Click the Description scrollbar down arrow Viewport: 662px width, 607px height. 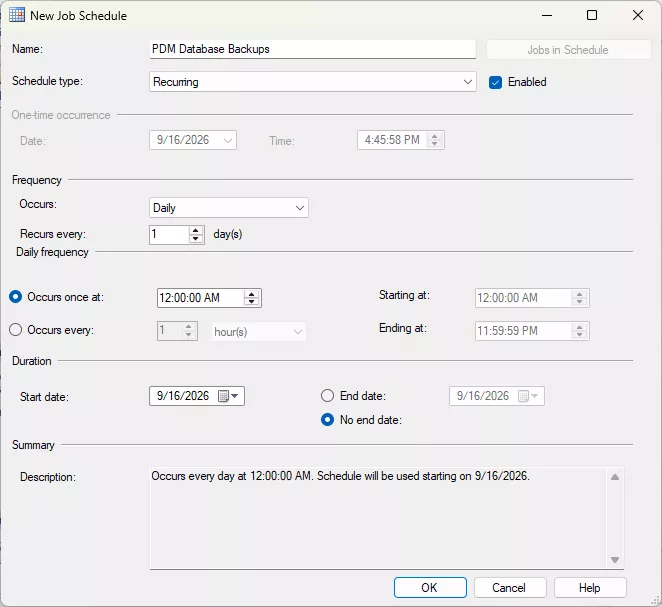click(615, 560)
